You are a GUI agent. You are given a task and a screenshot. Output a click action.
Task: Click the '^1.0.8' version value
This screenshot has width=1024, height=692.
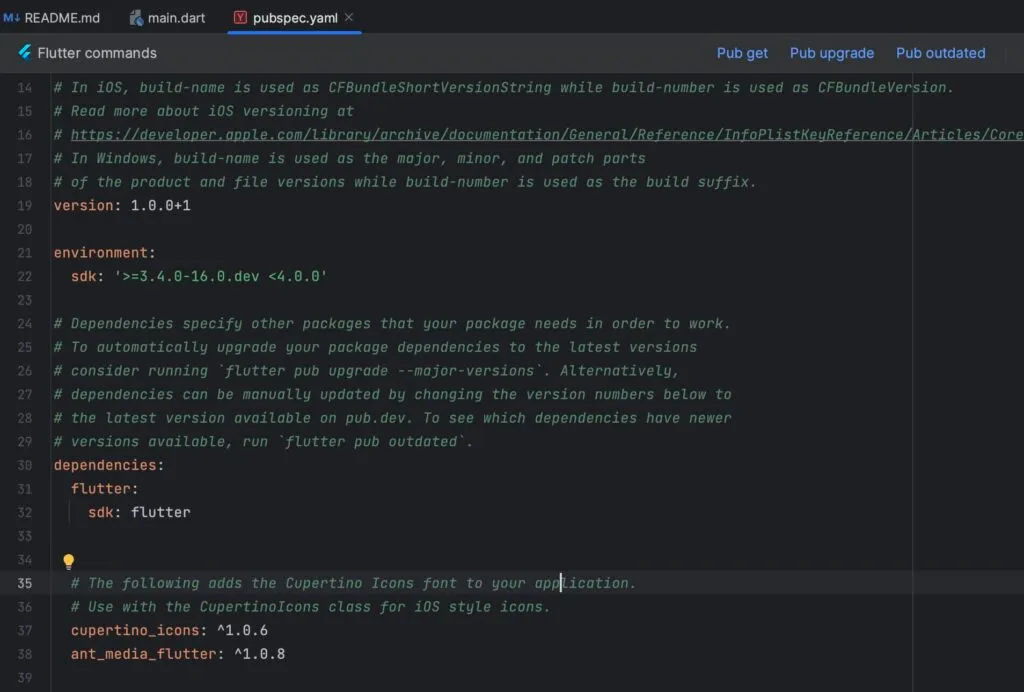click(x=259, y=653)
